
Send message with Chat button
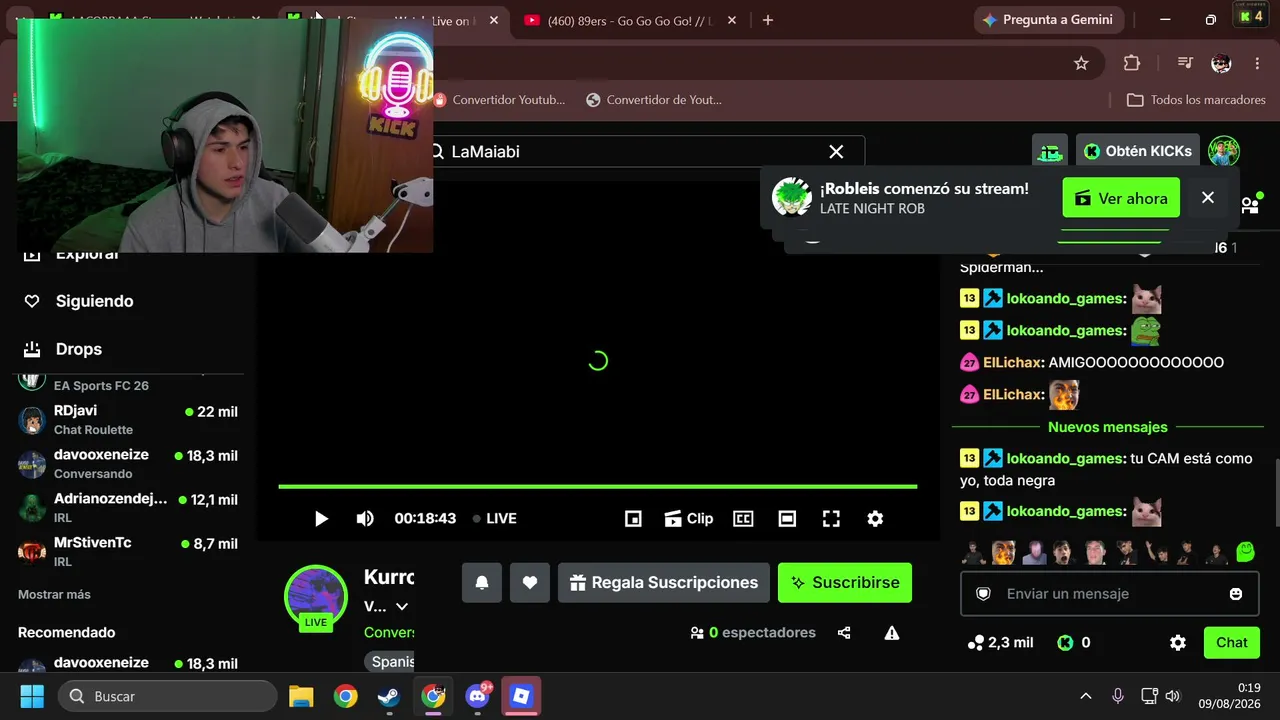[x=1232, y=643]
